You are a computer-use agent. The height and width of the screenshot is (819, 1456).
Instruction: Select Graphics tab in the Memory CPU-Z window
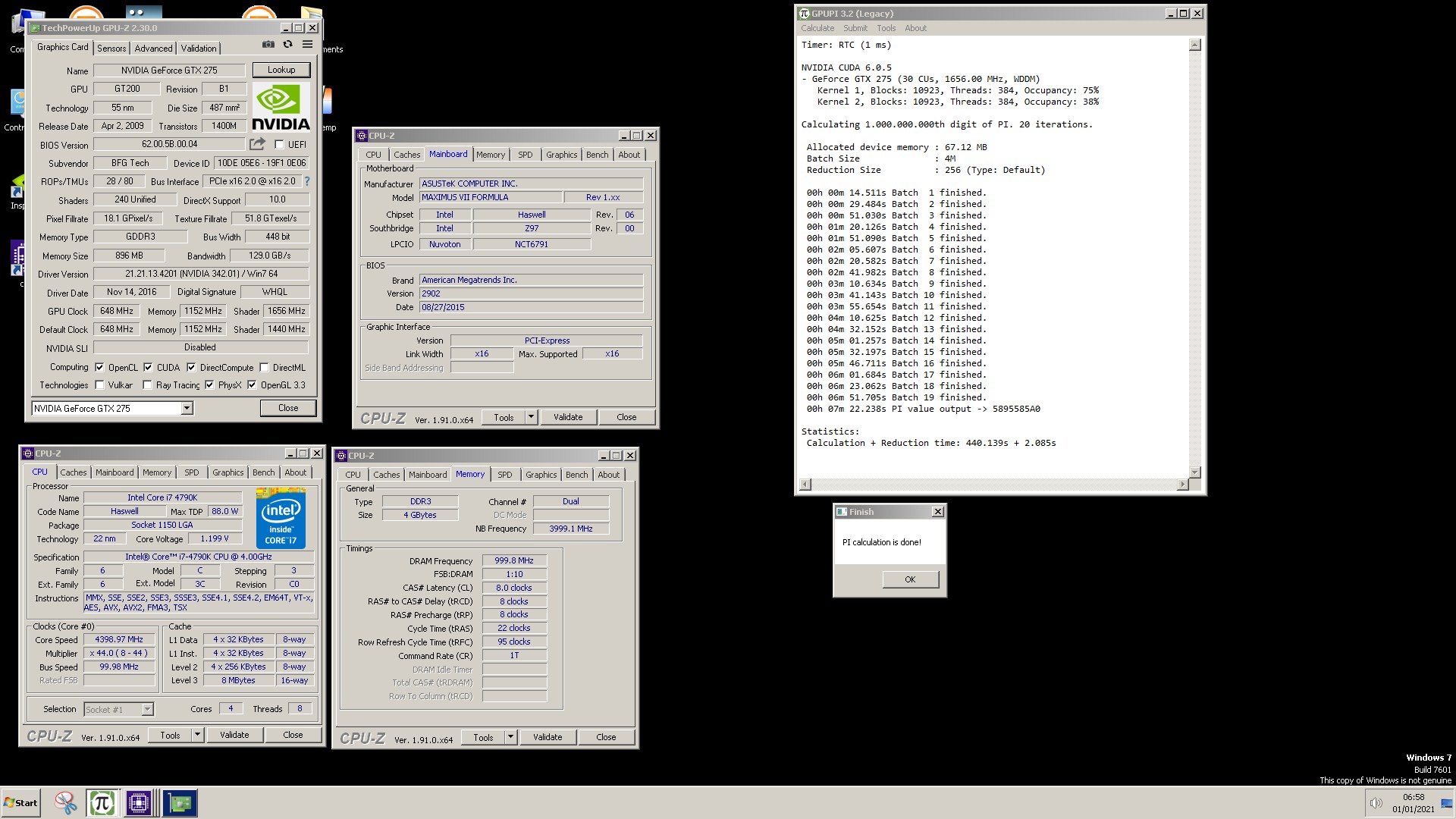(x=541, y=475)
